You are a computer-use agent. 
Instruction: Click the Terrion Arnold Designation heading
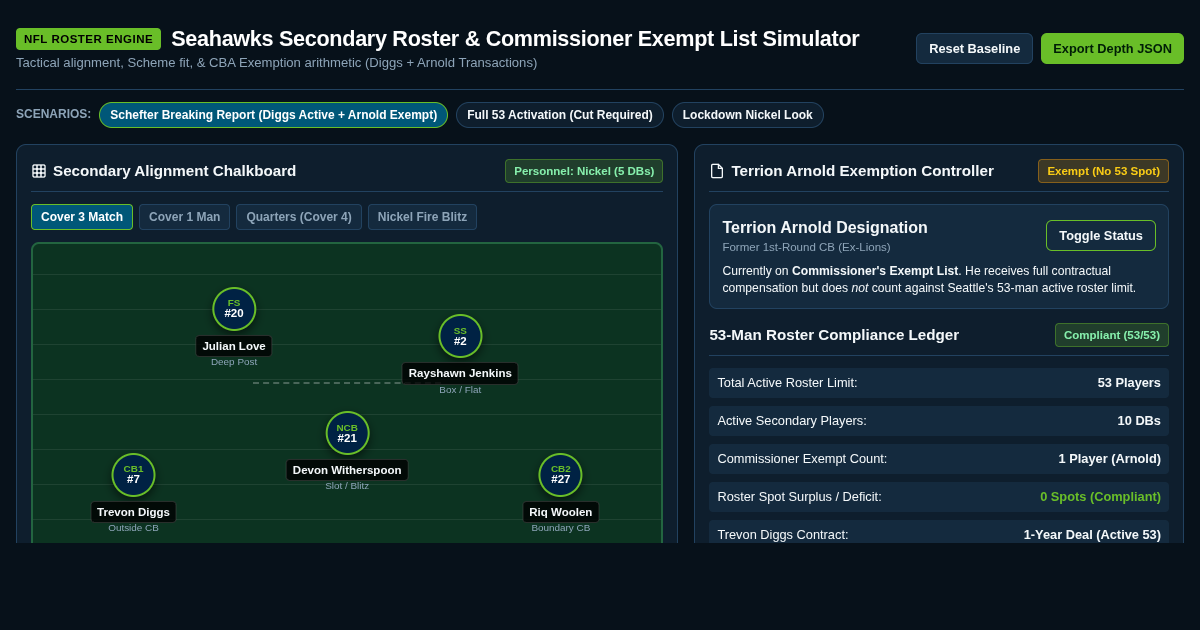coord(825,228)
